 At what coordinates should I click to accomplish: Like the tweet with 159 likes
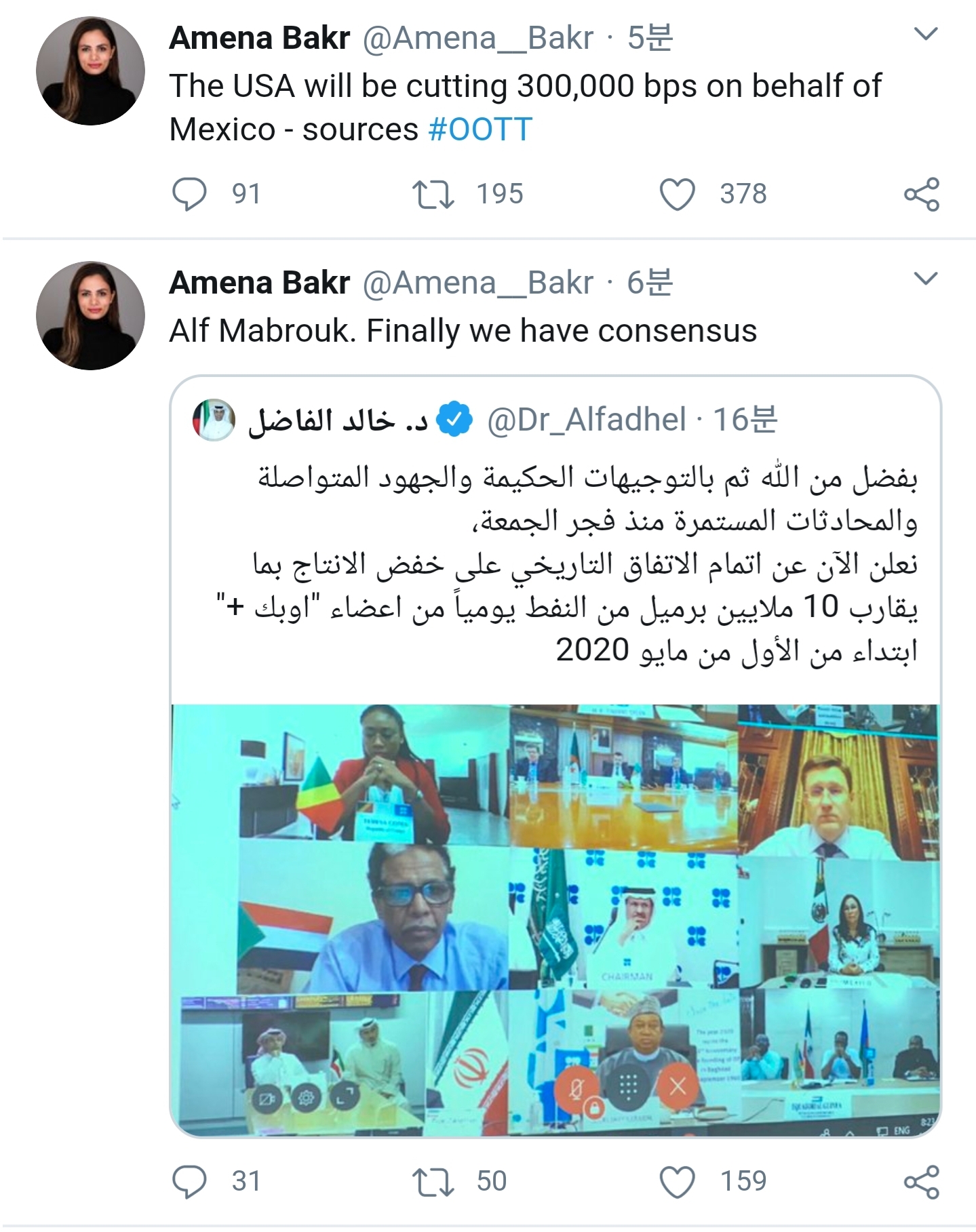click(x=678, y=1182)
